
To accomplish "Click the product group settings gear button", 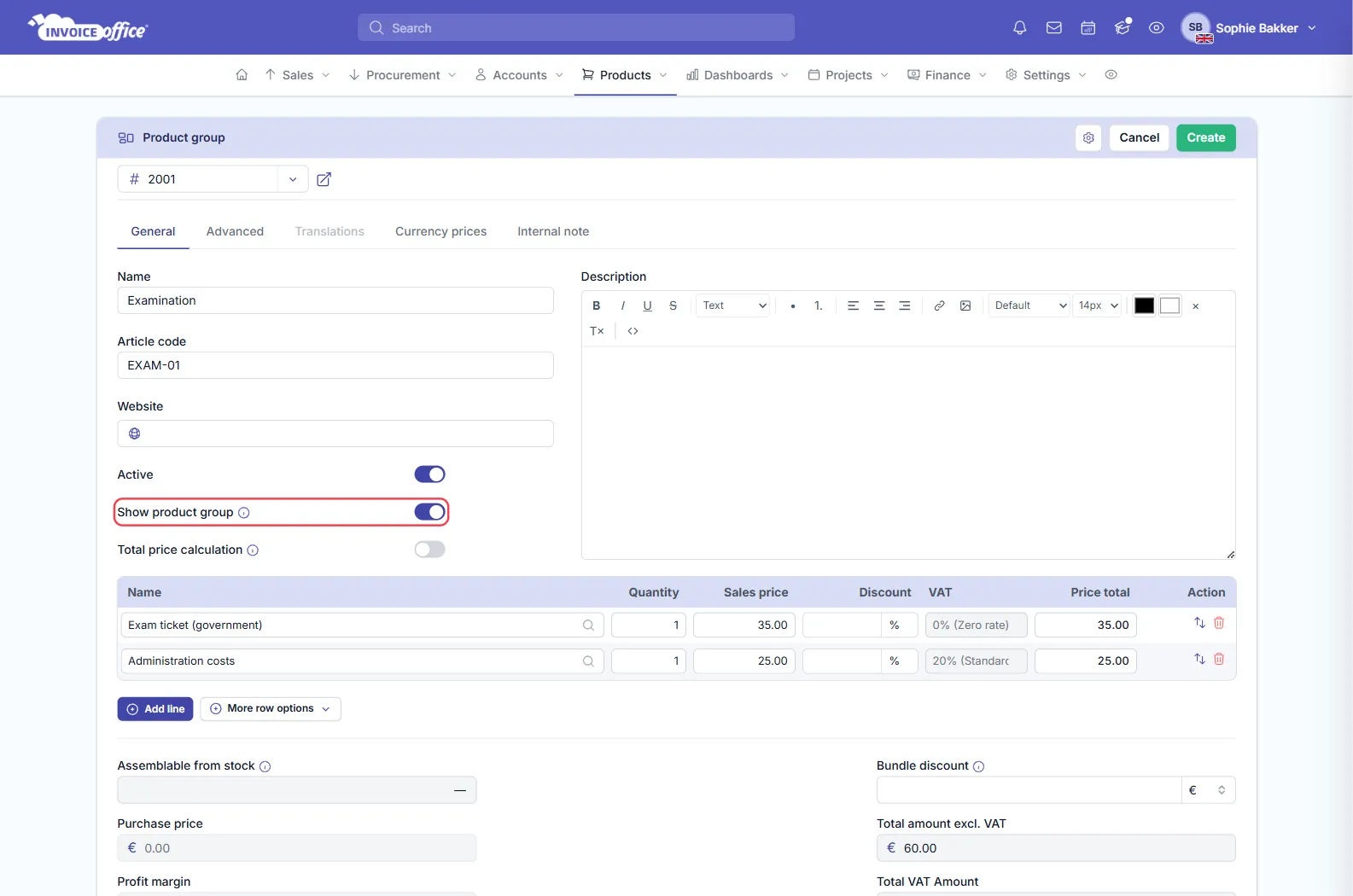I will [1088, 137].
